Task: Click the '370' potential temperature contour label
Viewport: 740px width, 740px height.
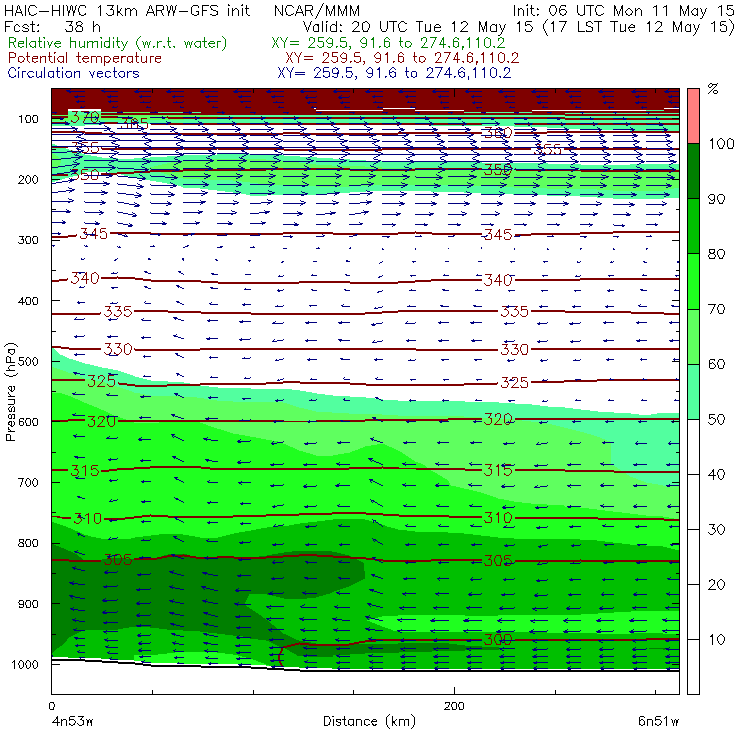Action: [x=85, y=117]
